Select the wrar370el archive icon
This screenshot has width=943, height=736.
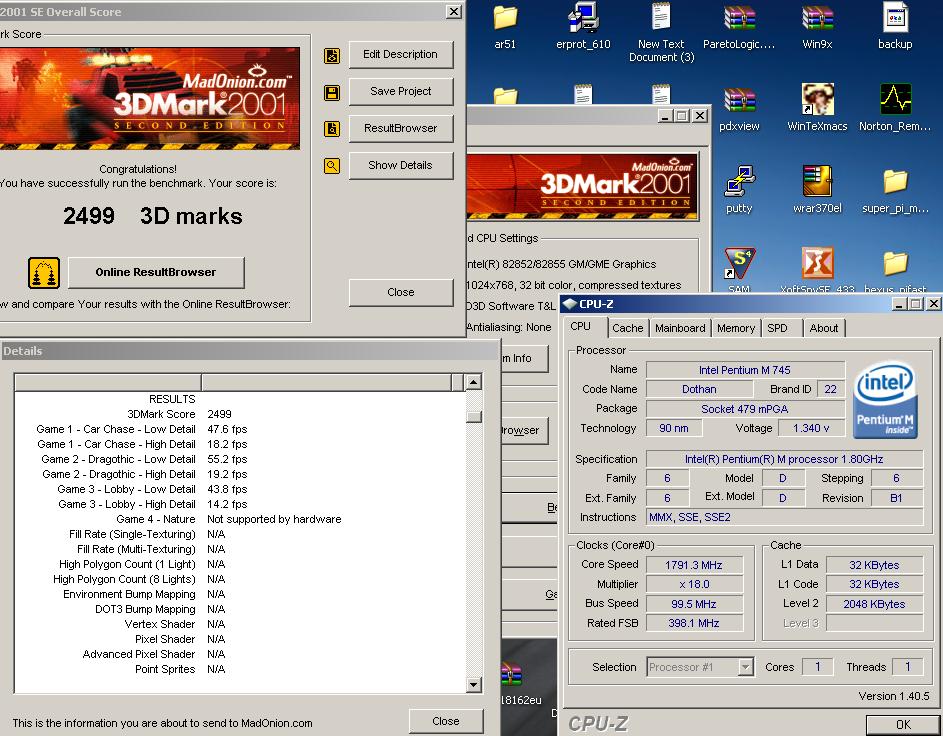click(817, 181)
